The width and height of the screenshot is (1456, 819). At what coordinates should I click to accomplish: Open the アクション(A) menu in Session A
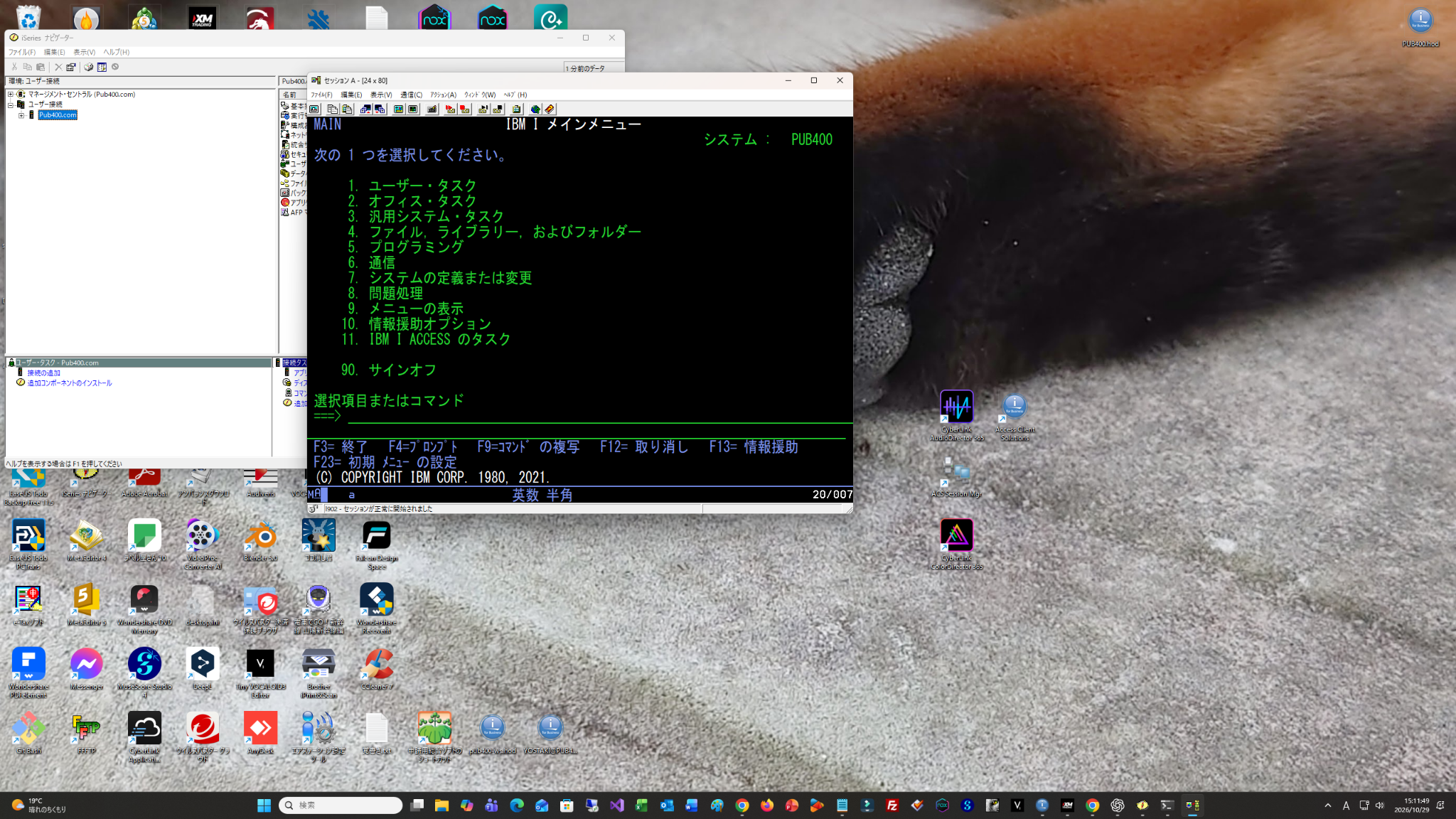(443, 95)
